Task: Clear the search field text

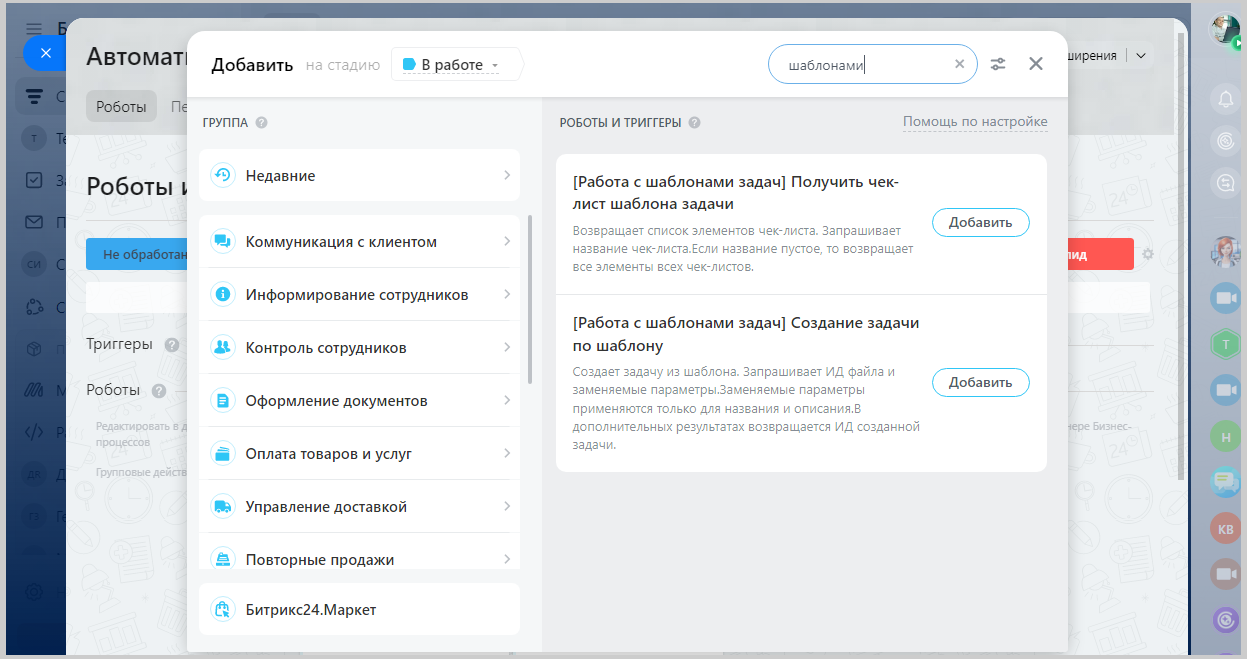Action: (x=959, y=64)
